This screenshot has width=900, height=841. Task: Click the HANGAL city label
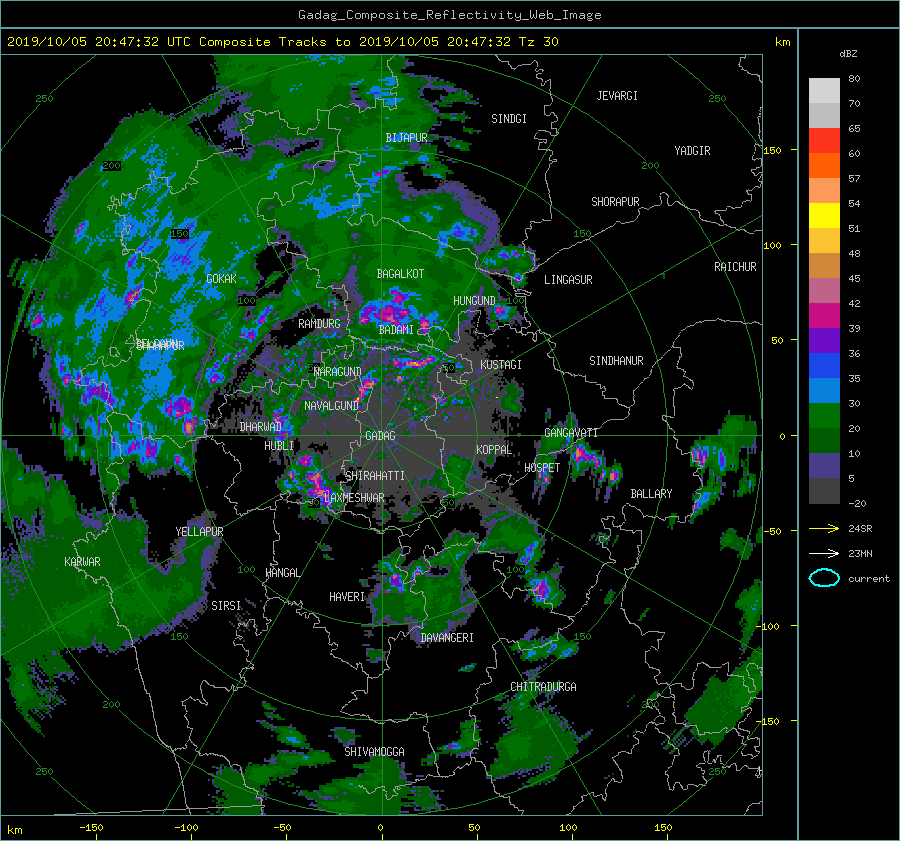coord(282,573)
